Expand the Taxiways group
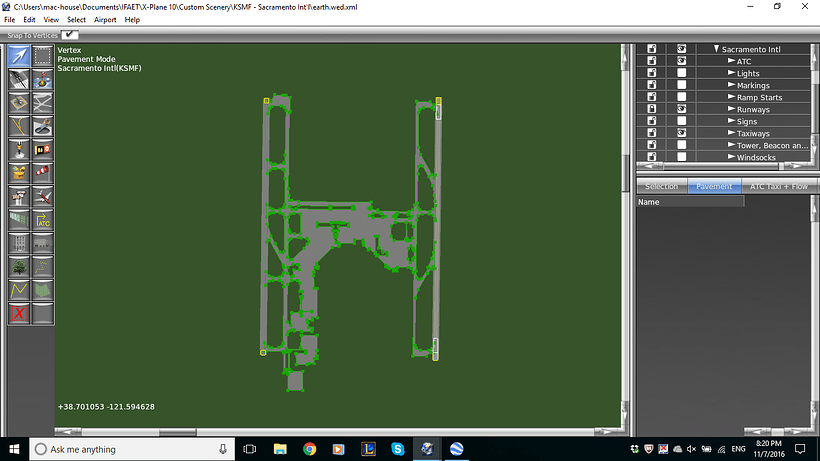The height and width of the screenshot is (461, 820). click(x=732, y=133)
